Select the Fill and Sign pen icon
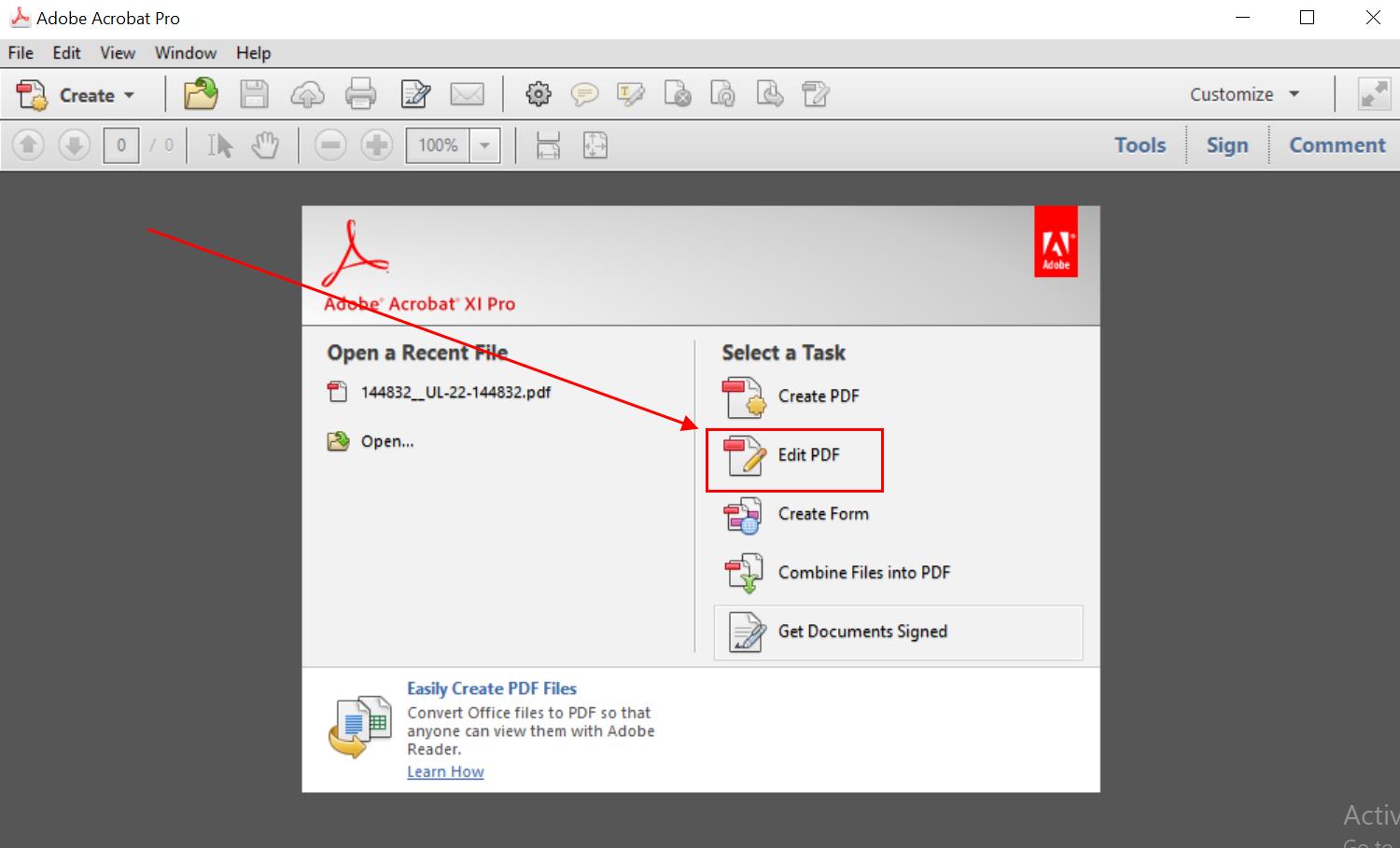Image resolution: width=1400 pixels, height=848 pixels. point(415,93)
